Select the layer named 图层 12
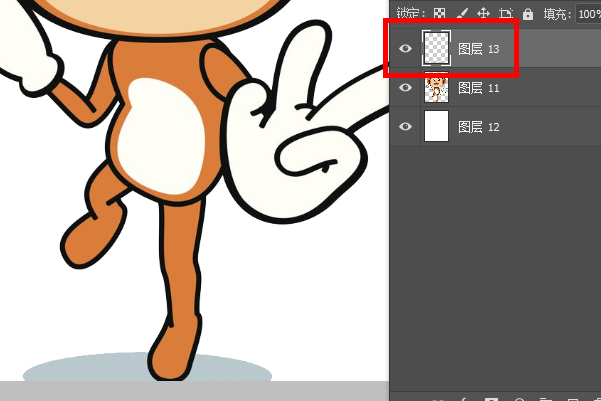 click(x=479, y=127)
